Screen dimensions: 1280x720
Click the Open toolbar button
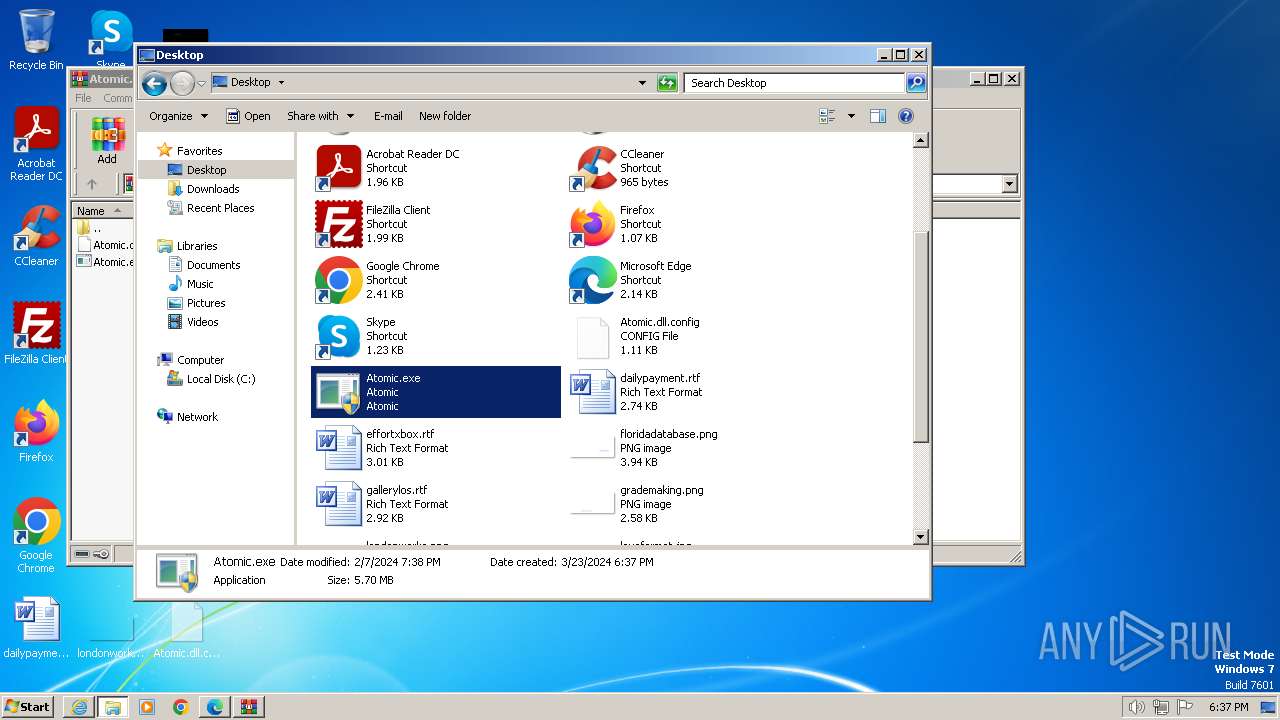coord(248,116)
